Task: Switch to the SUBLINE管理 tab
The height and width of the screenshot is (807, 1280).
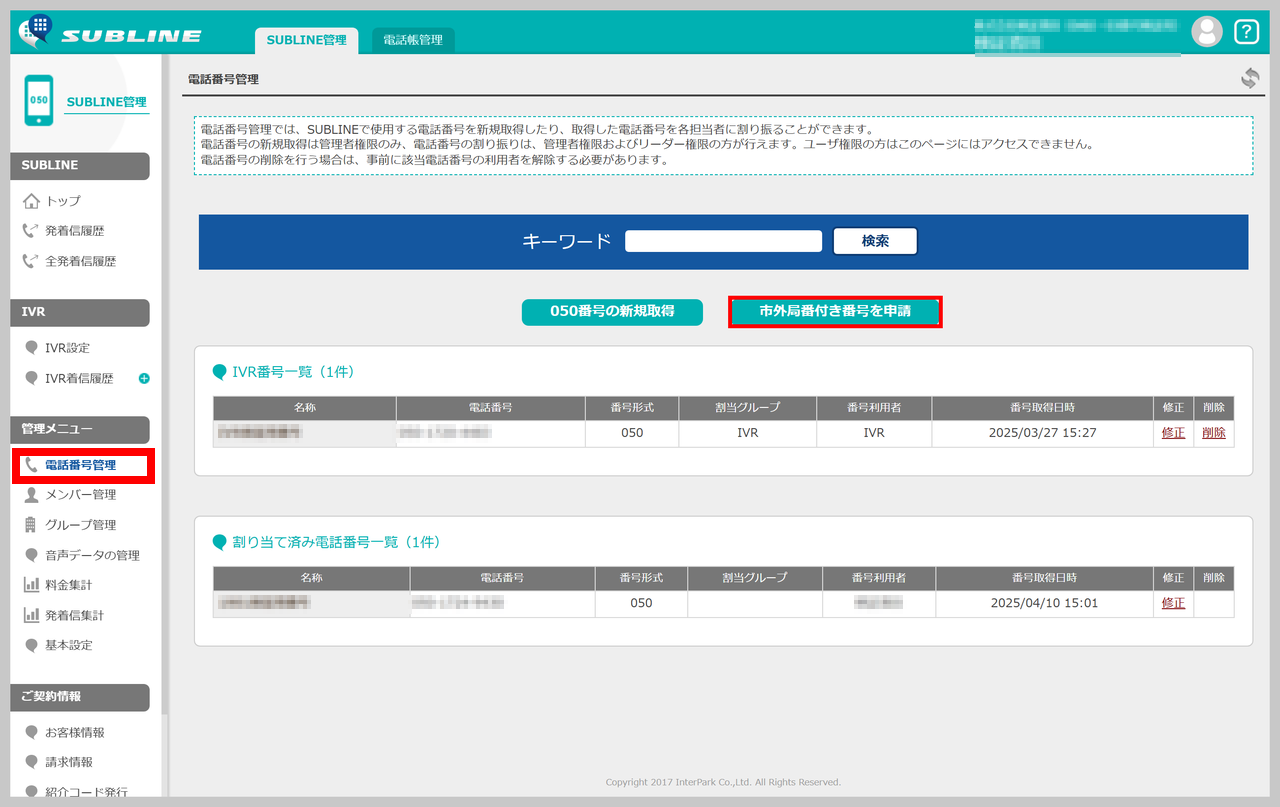Action: [306, 40]
